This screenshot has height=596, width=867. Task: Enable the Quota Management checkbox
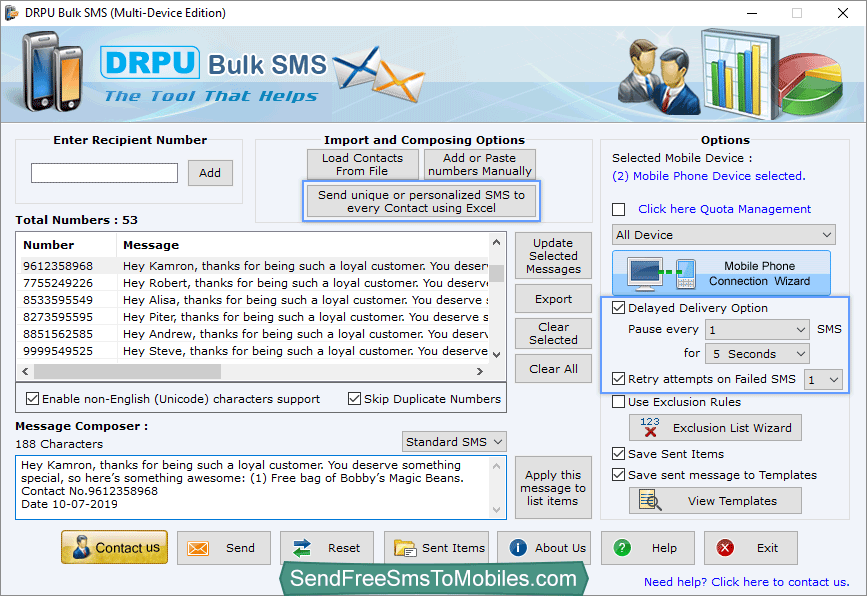click(619, 210)
